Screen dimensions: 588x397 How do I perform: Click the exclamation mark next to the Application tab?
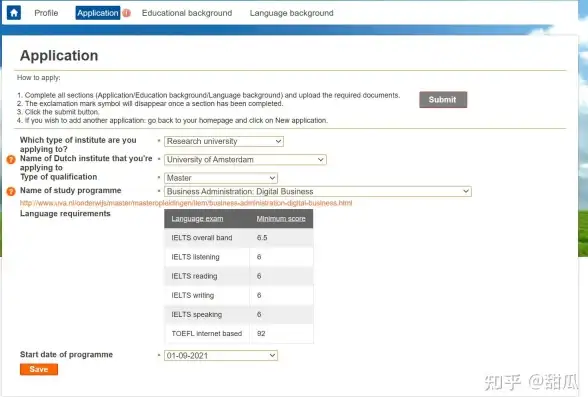tap(126, 13)
